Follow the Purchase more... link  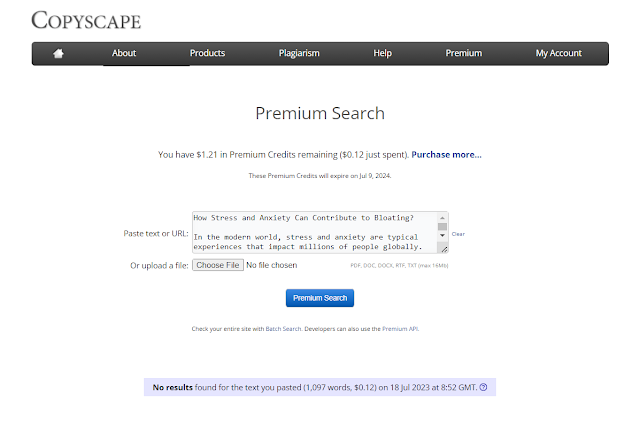(x=447, y=155)
